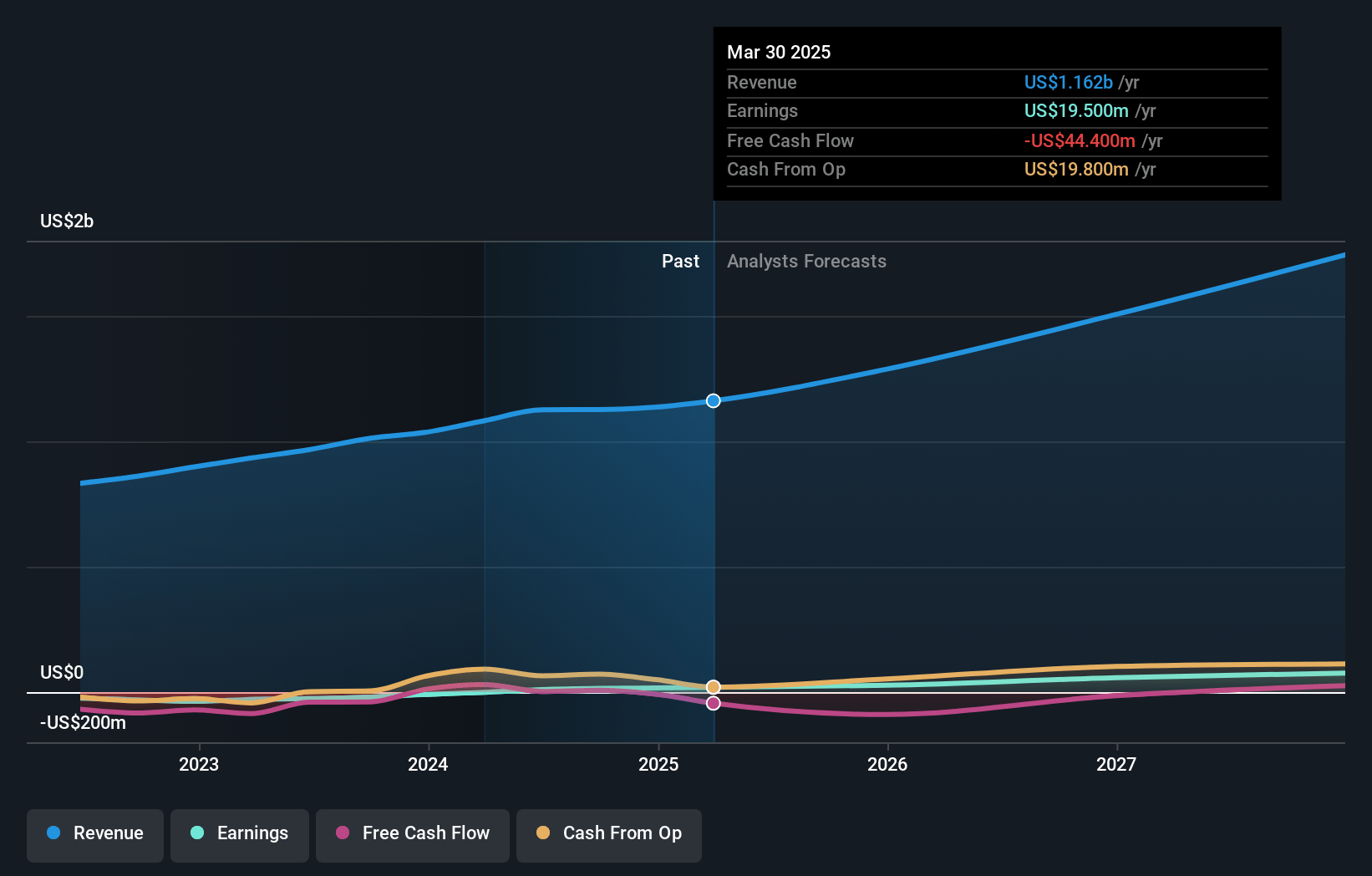Click the orange Cash From Op data point
This screenshot has width=1372, height=876.
713,687
